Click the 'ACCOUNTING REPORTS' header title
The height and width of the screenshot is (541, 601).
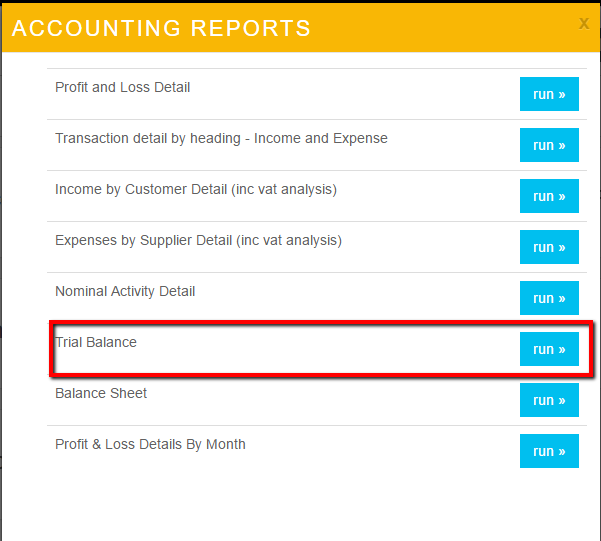tap(161, 28)
